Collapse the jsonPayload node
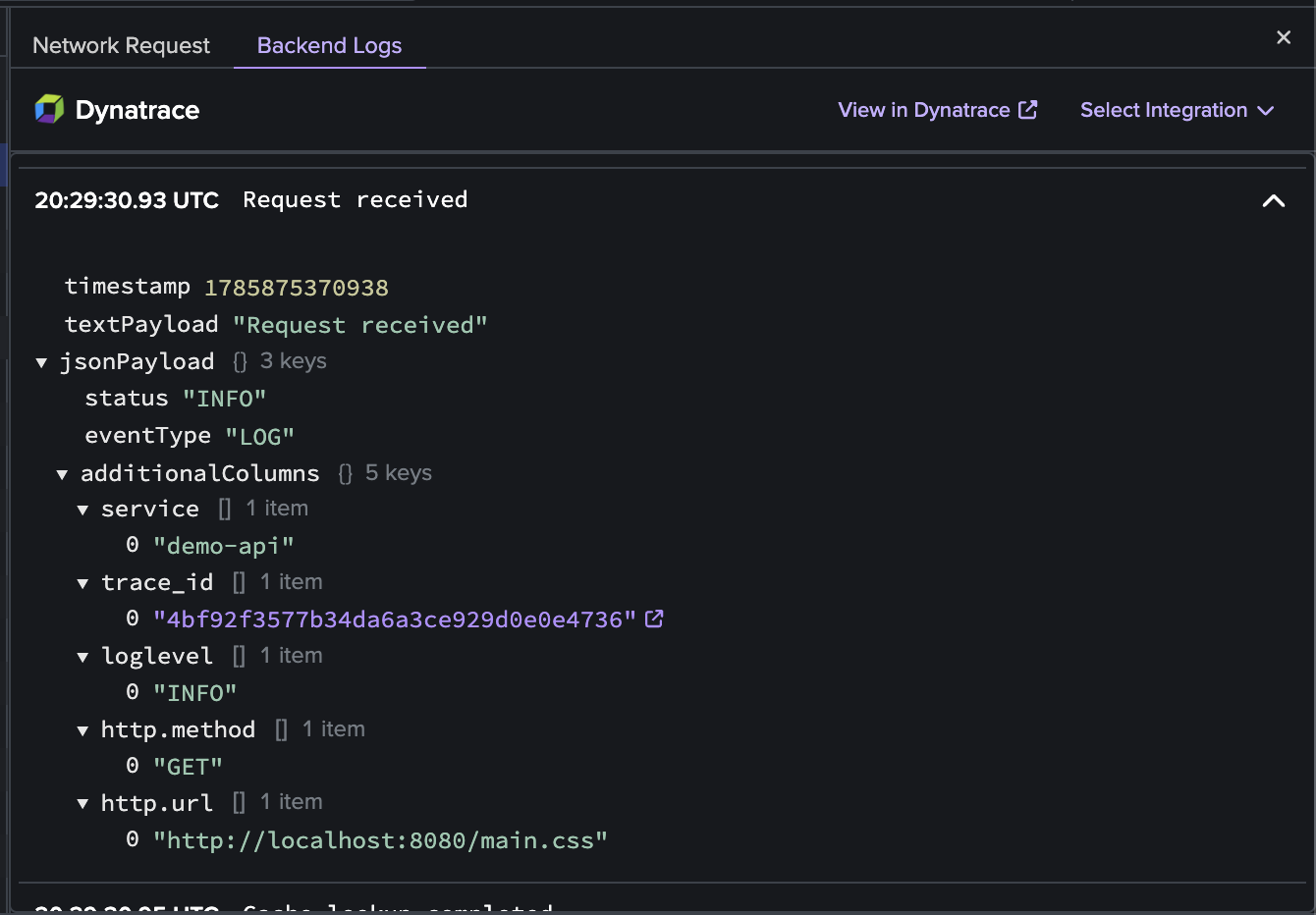This screenshot has width=1316, height=915. [x=41, y=362]
